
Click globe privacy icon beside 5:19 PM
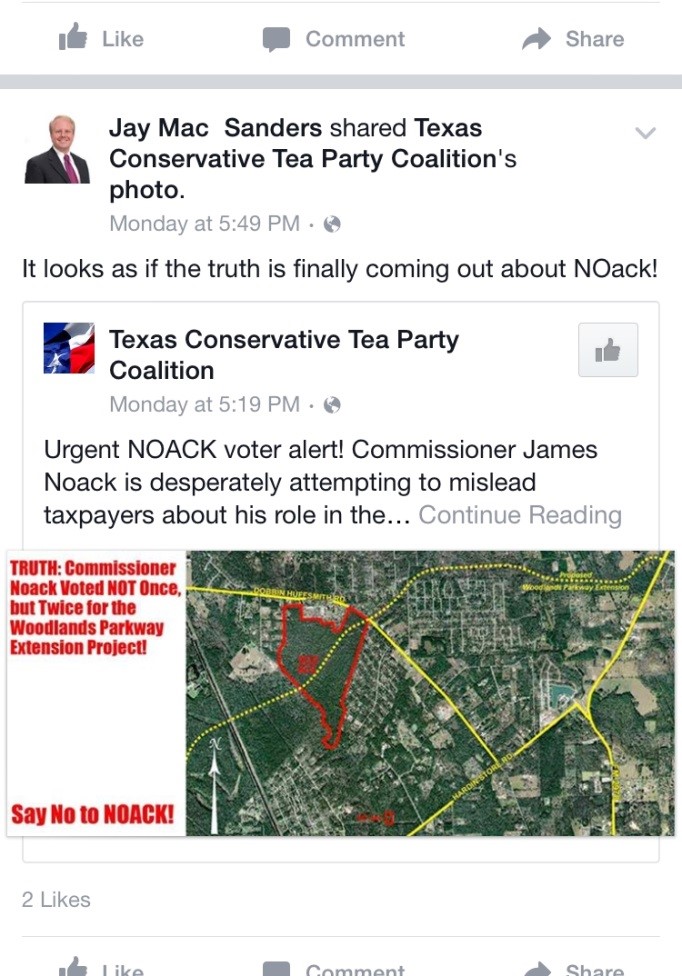[332, 405]
